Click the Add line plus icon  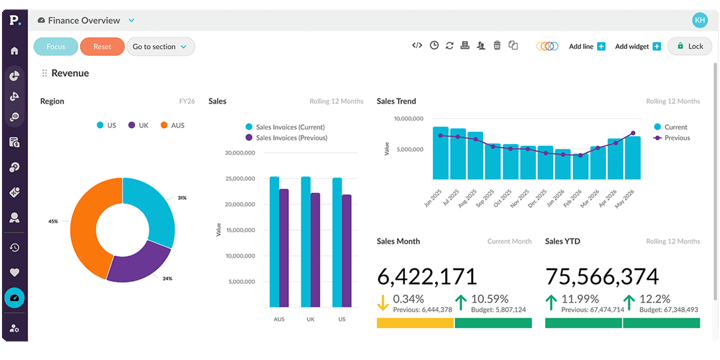[x=601, y=46]
